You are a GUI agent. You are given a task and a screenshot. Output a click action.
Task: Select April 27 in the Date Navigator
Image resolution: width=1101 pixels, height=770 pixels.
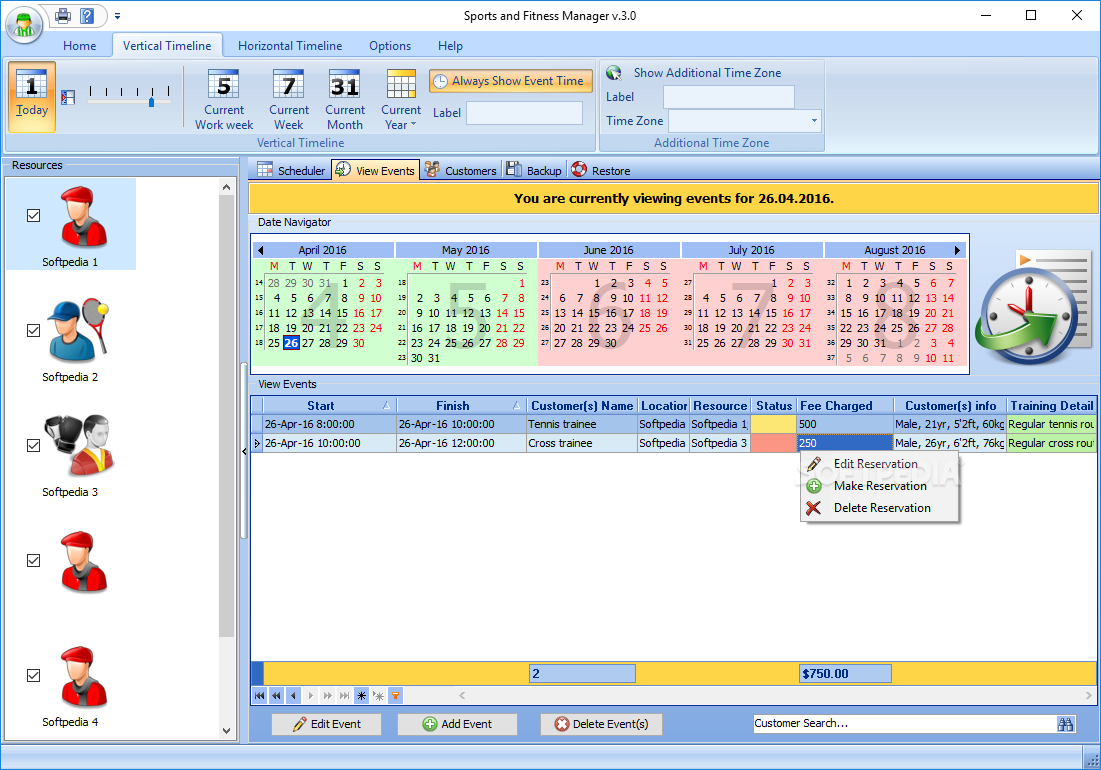pyautogui.click(x=308, y=343)
